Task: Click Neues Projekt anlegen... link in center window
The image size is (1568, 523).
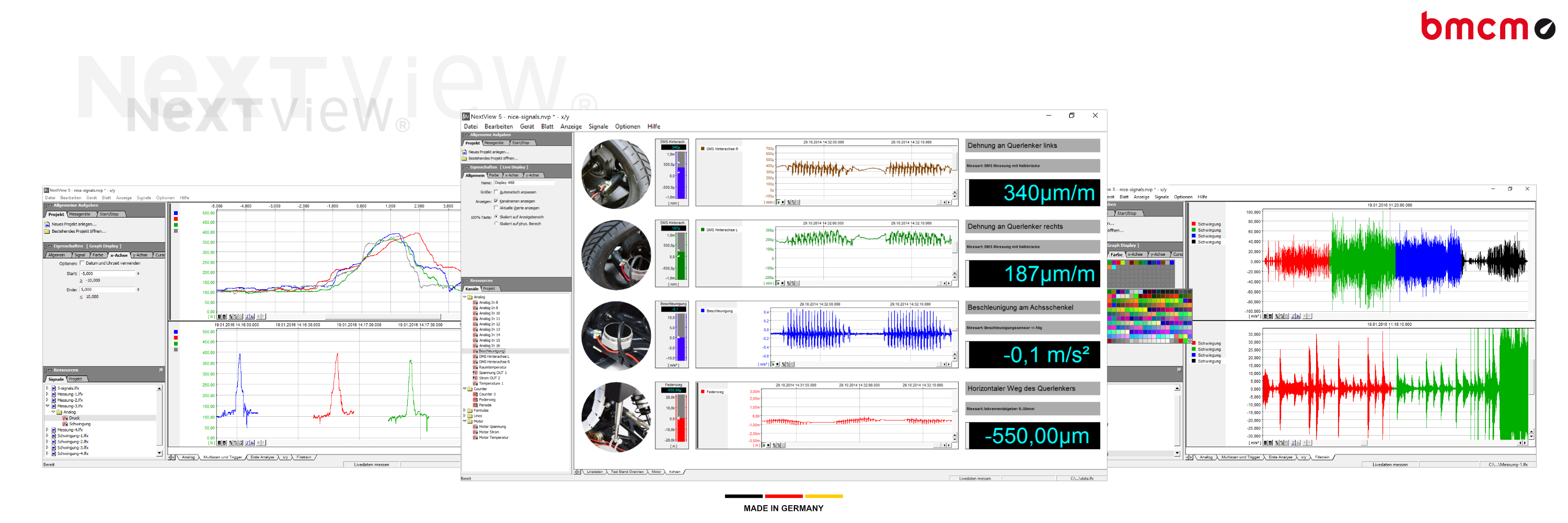Action: point(489,152)
